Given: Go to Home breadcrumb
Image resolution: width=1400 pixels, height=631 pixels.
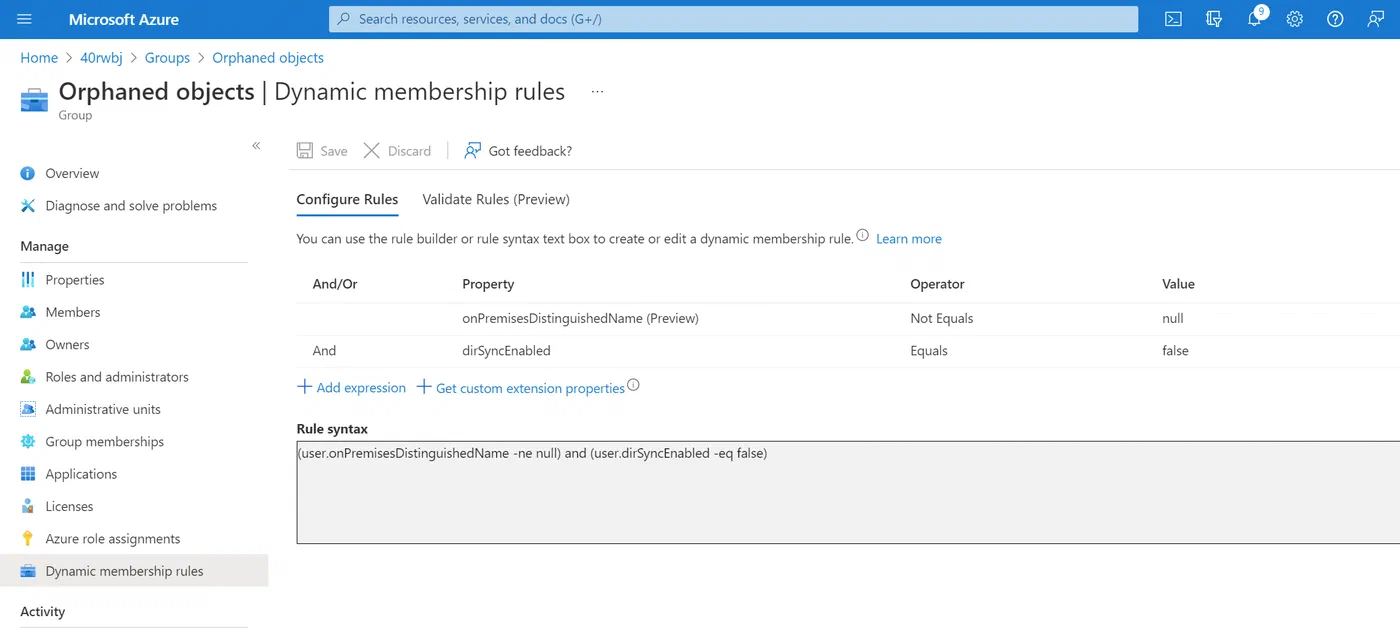Looking at the screenshot, I should [x=39, y=58].
